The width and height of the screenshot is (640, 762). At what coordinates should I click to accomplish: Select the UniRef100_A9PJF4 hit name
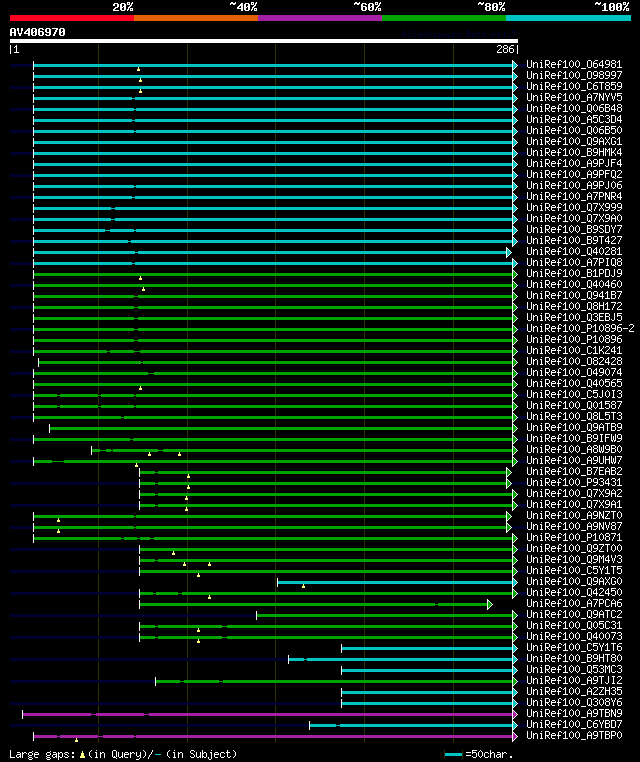[x=574, y=163]
